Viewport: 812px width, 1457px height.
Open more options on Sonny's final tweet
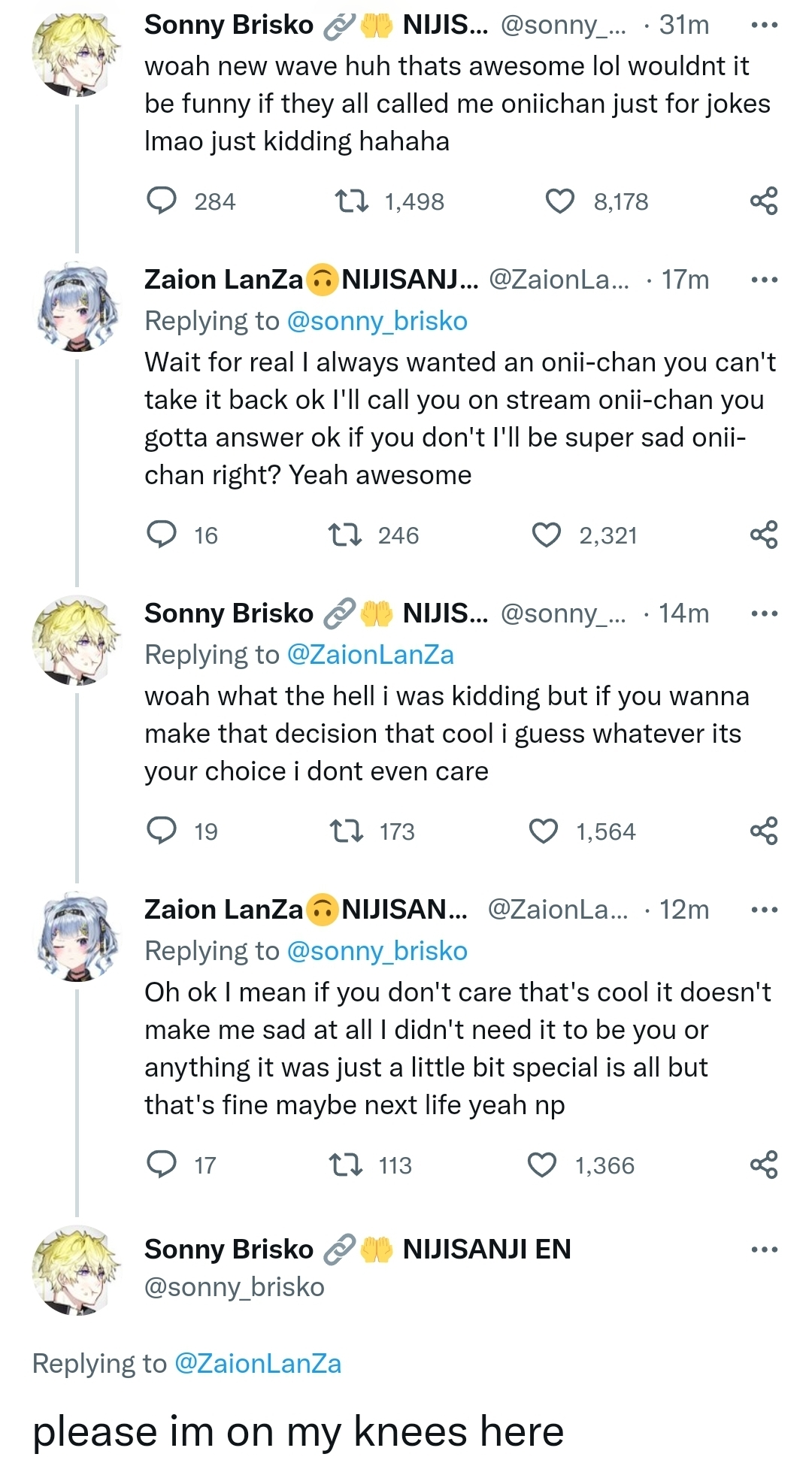click(764, 1250)
